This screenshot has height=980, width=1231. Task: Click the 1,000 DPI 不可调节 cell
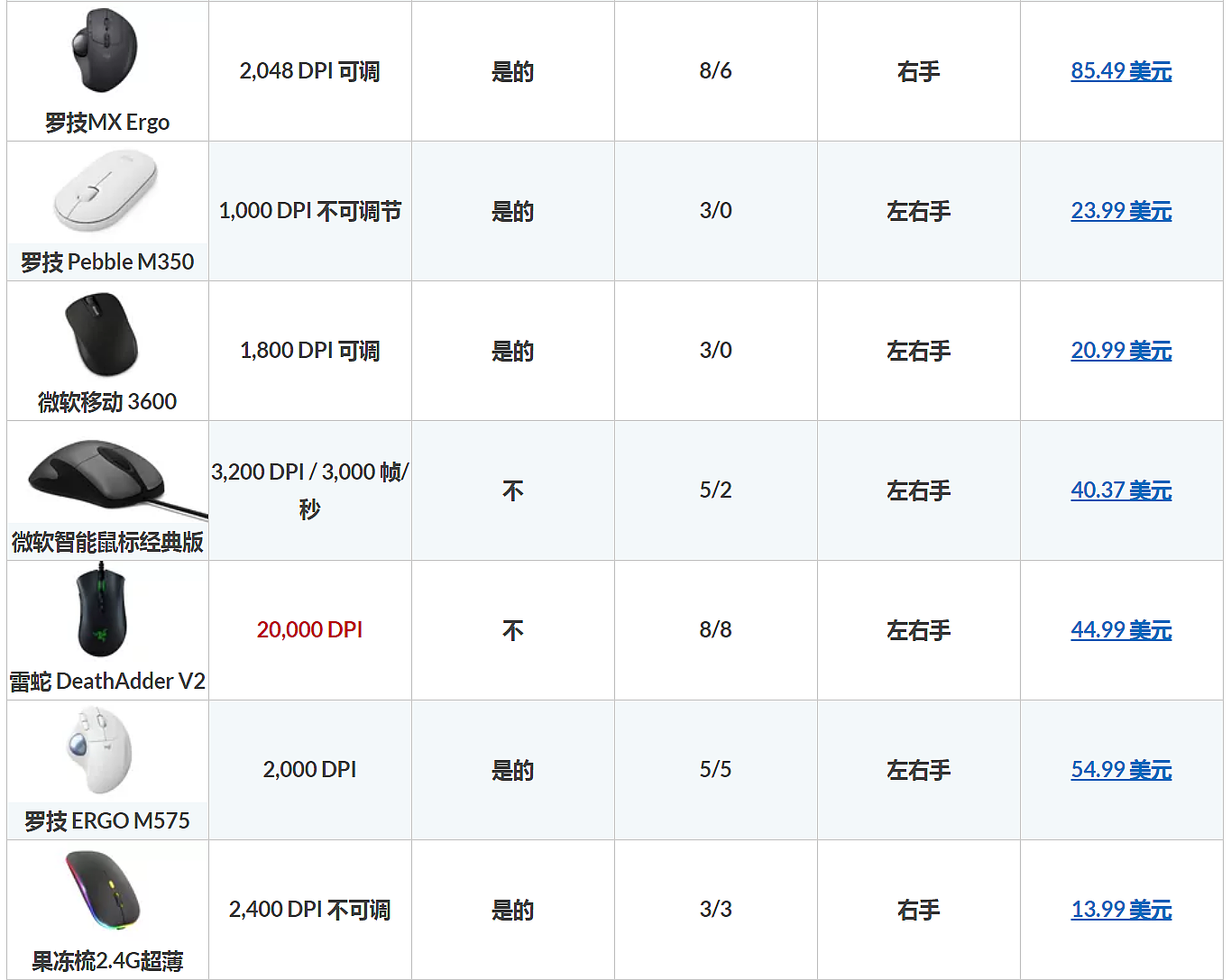coord(309,211)
